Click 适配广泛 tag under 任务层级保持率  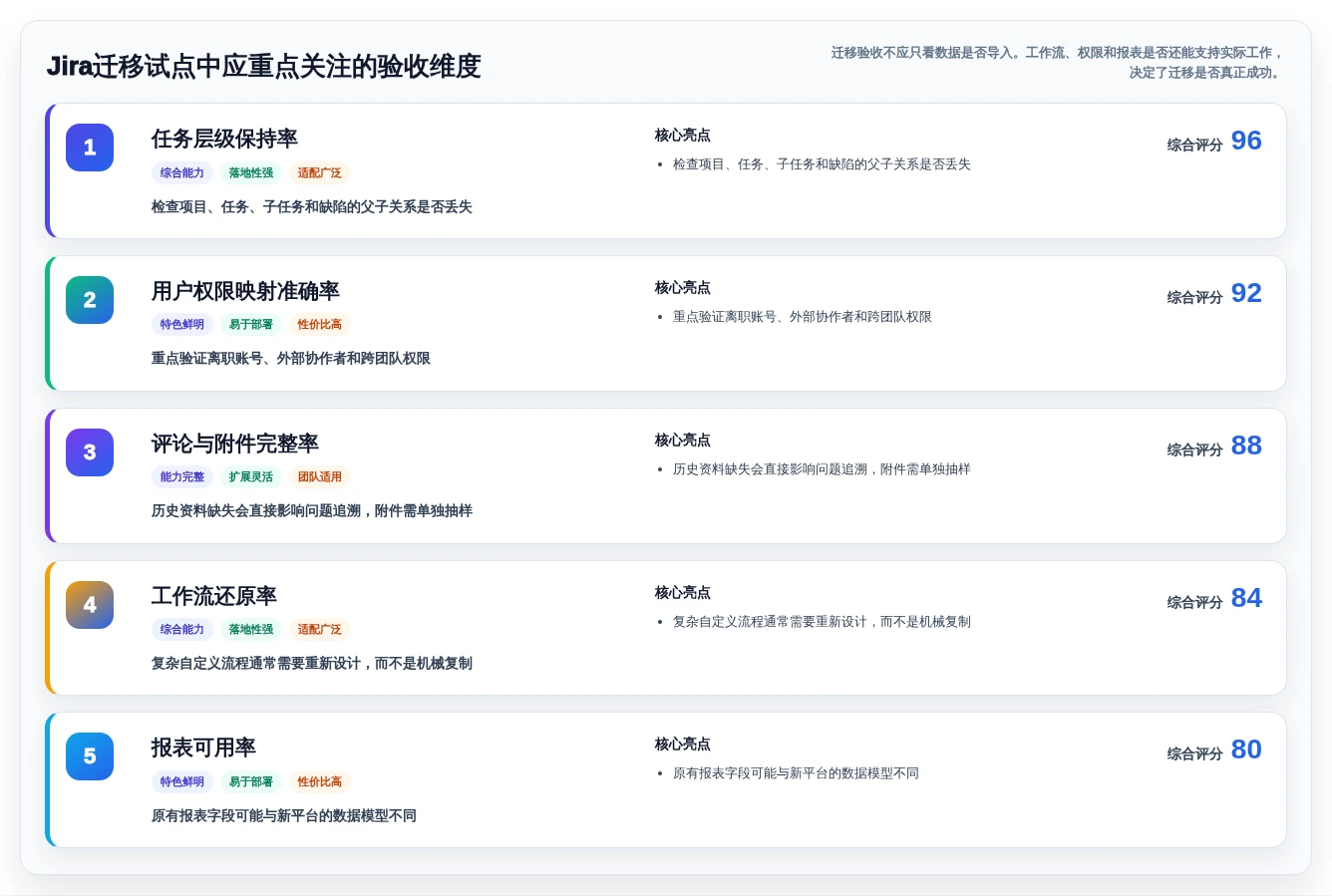[320, 172]
